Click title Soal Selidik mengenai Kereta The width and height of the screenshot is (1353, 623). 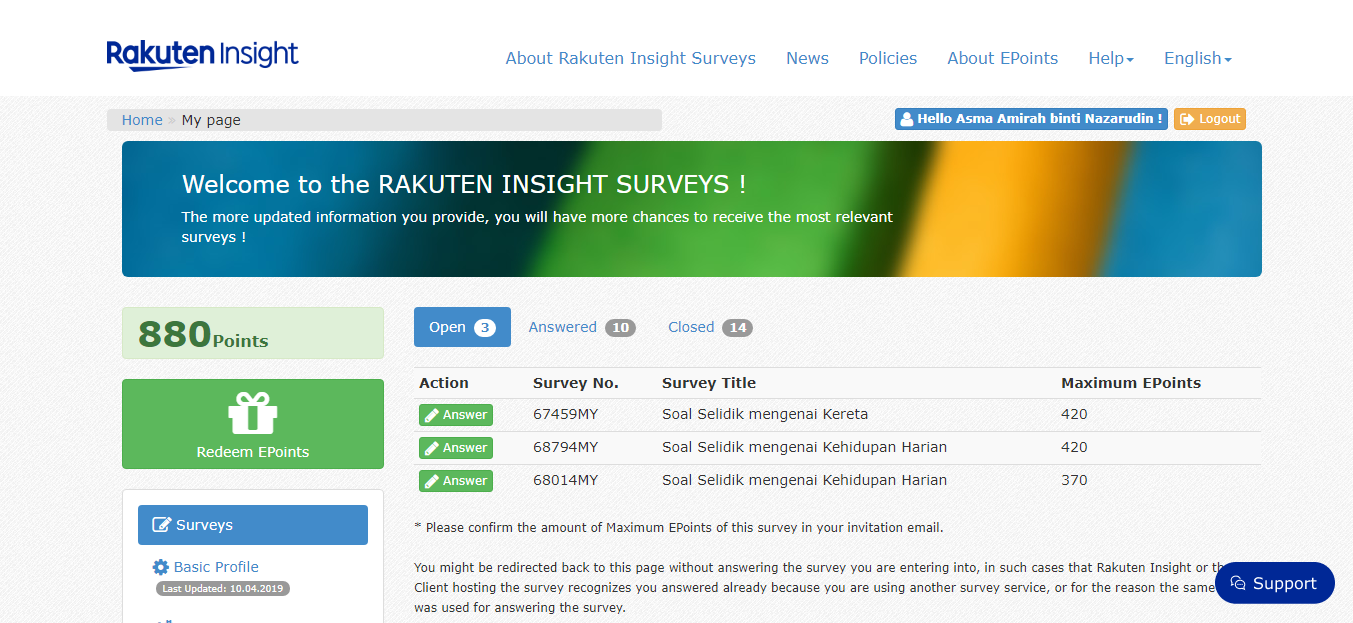pyautogui.click(x=765, y=414)
